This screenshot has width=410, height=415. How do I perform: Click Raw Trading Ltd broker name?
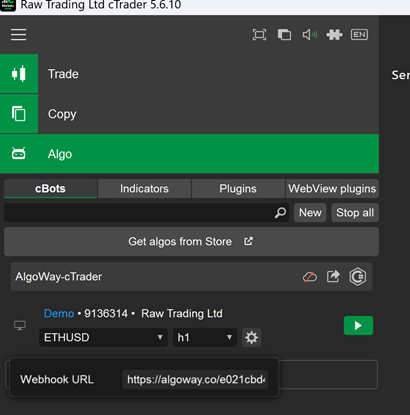point(182,313)
